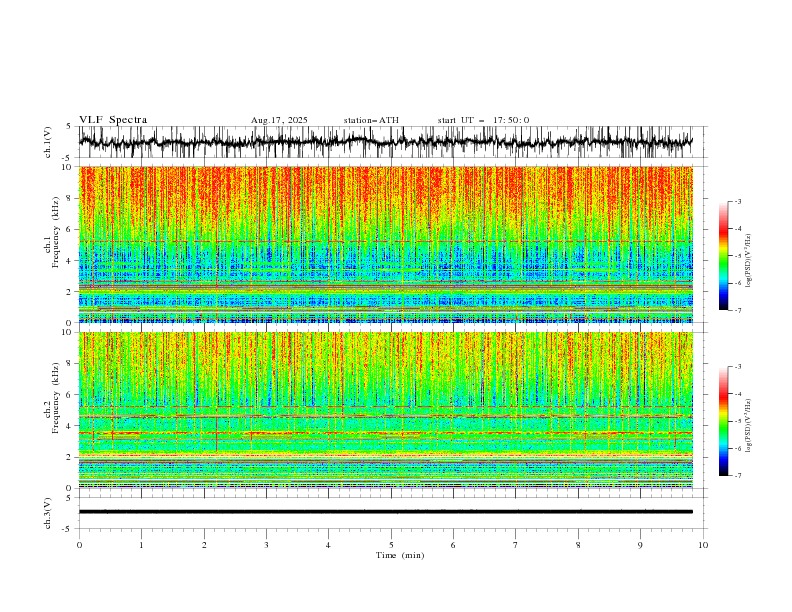Click the upper color scale bar for ch.1
This screenshot has height=612, width=792.
tap(724, 256)
